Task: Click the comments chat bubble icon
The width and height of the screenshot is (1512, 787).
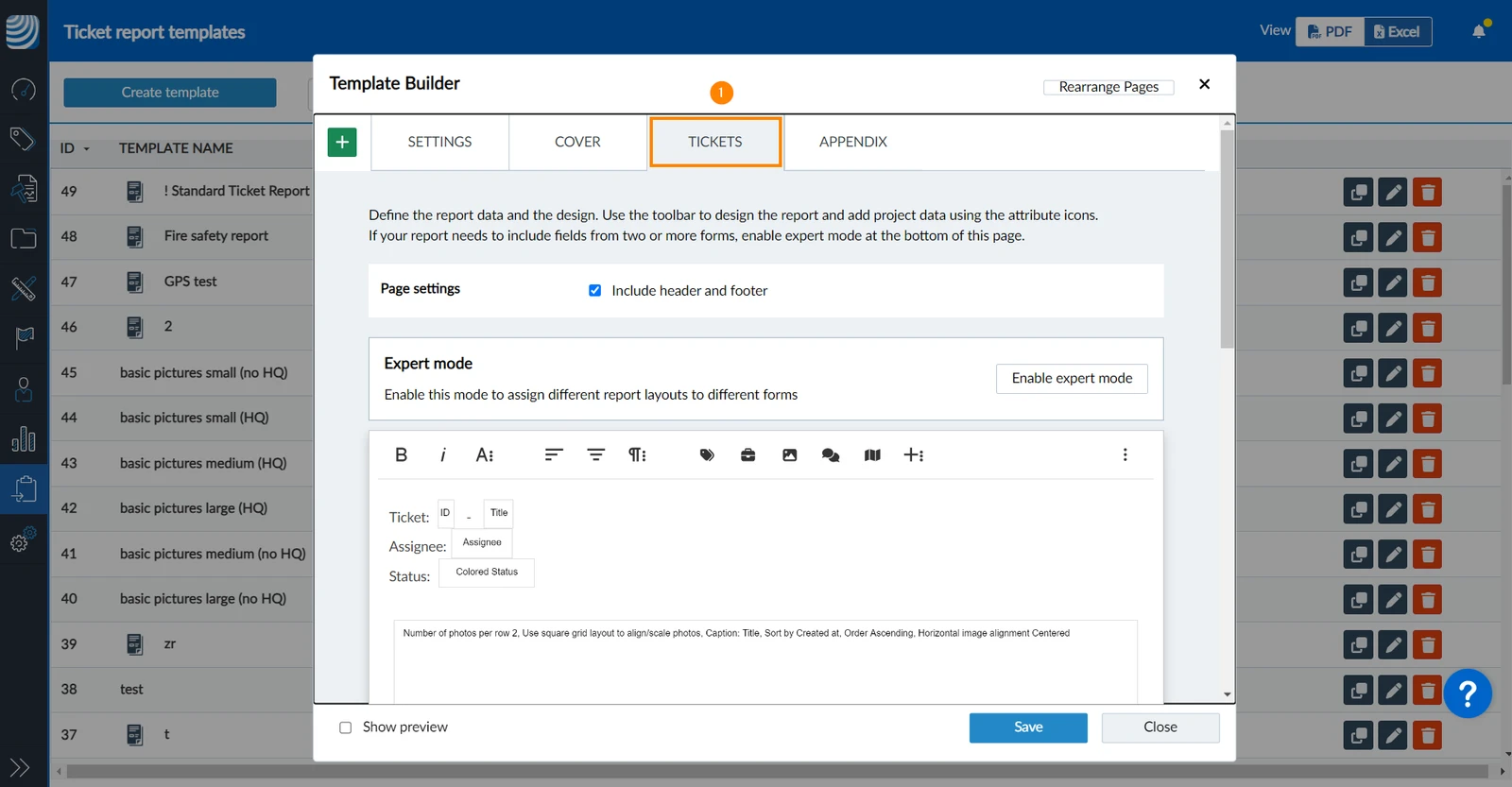Action: click(831, 454)
